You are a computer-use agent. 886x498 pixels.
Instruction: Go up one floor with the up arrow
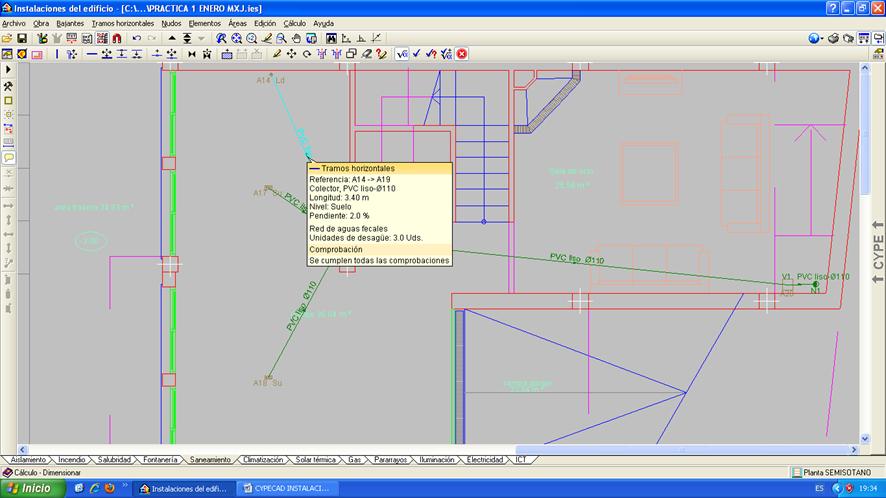[171, 38]
